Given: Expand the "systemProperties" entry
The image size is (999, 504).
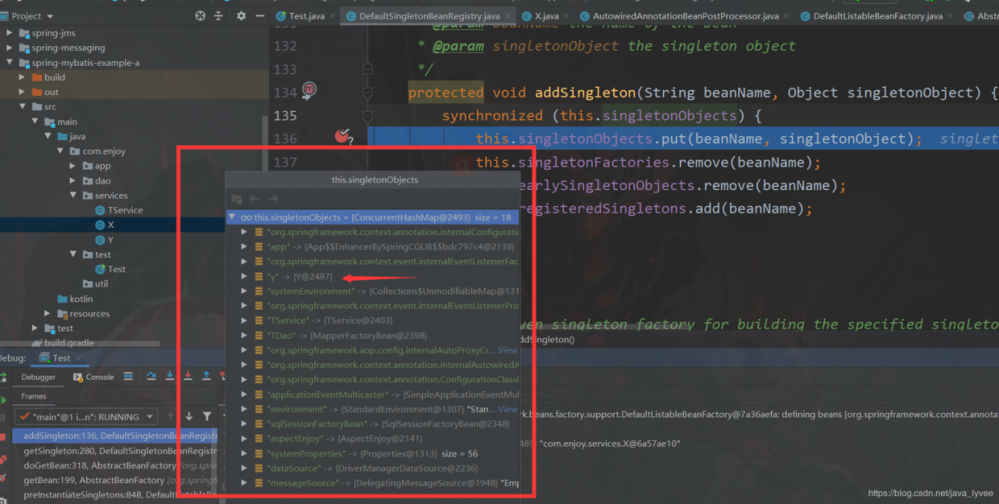Looking at the screenshot, I should pyautogui.click(x=244, y=453).
